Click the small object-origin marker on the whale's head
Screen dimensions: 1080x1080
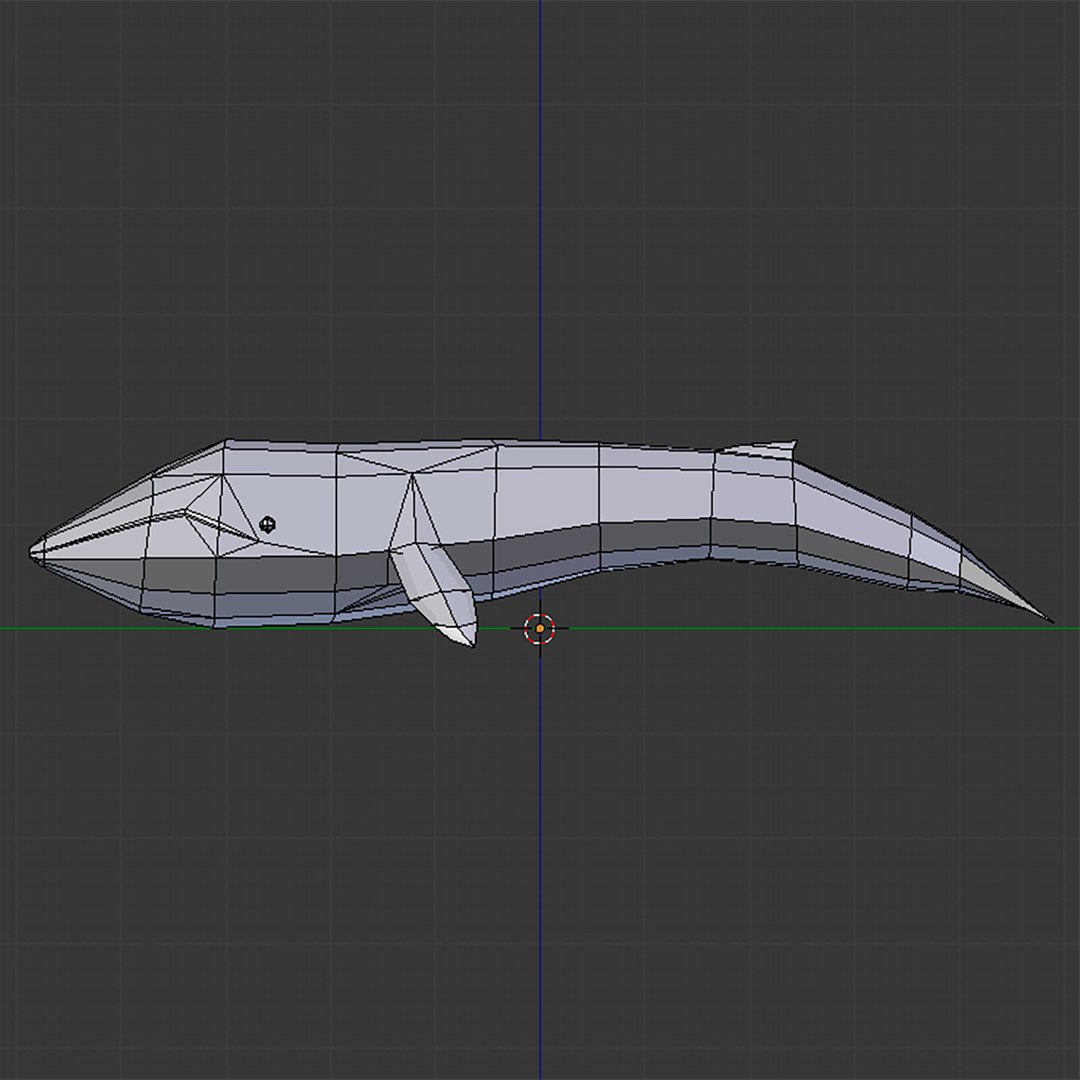267,525
